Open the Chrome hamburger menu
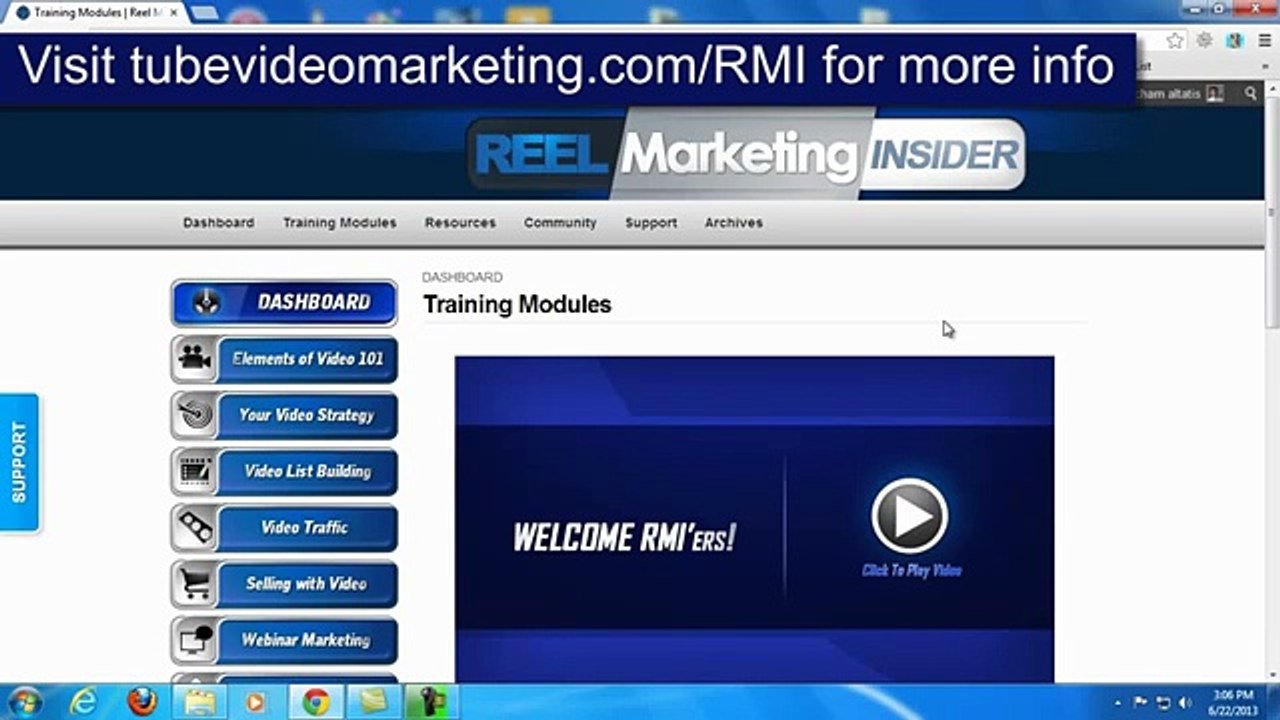This screenshot has width=1280, height=720. click(x=1264, y=40)
